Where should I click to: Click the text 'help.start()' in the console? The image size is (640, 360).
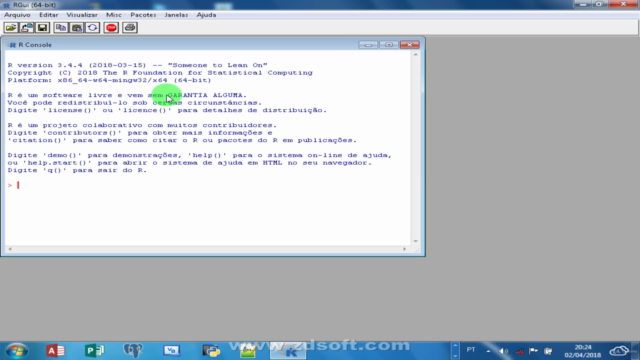(57, 163)
